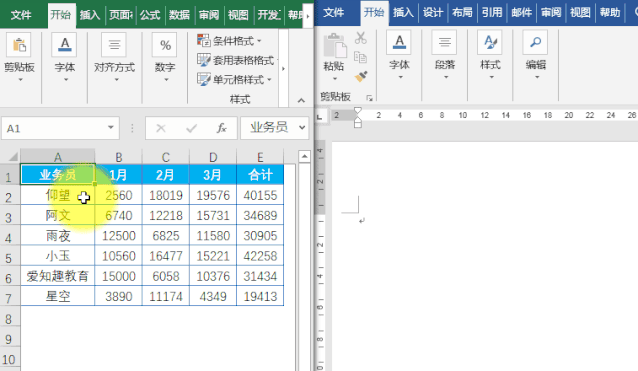The width and height of the screenshot is (638, 371).
Task: Click the Word find/edit (编辑) magnifier icon
Action: (535, 42)
